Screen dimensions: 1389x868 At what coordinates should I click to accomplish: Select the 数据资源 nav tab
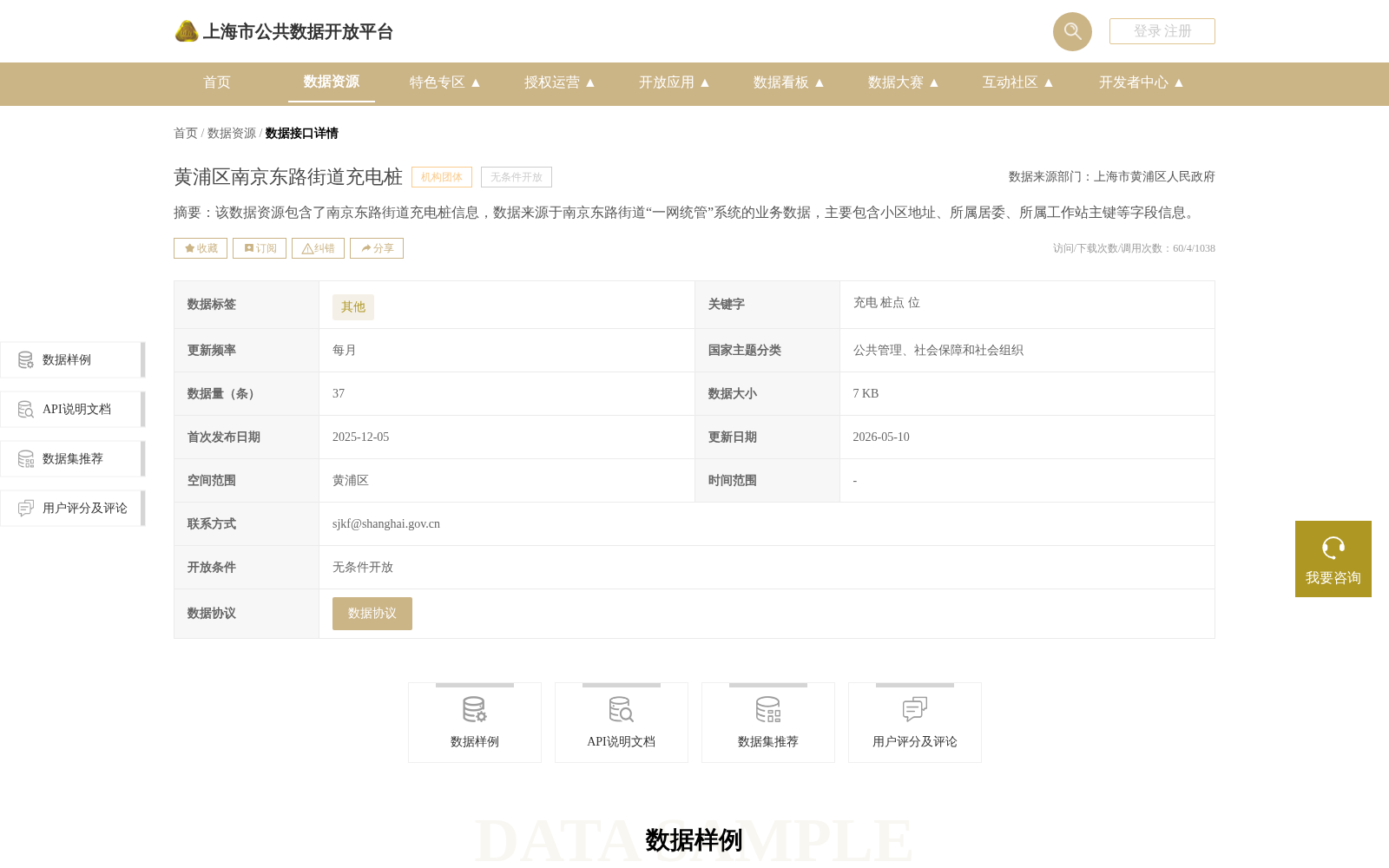click(332, 82)
